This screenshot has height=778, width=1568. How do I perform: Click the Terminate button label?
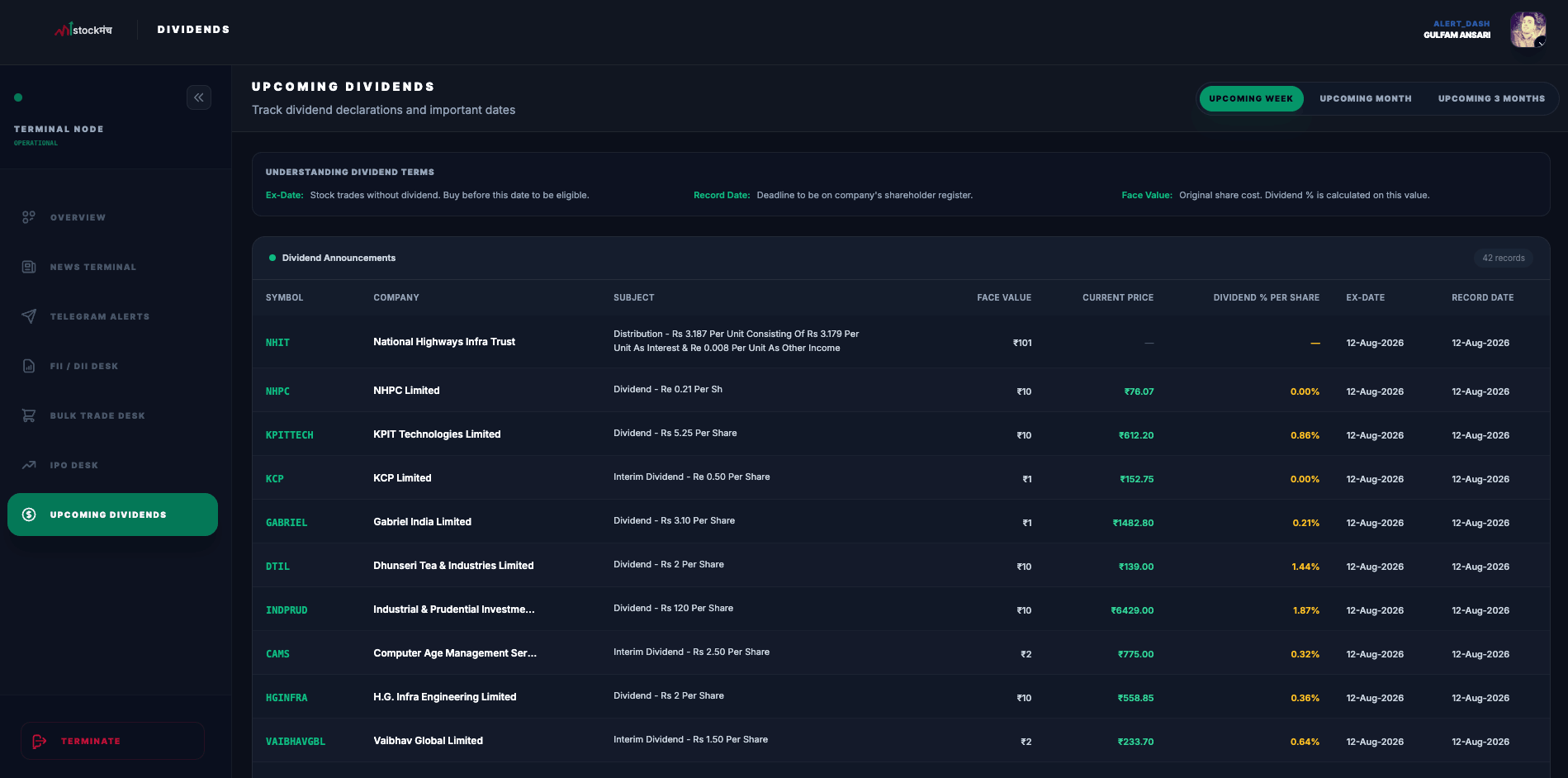91,742
